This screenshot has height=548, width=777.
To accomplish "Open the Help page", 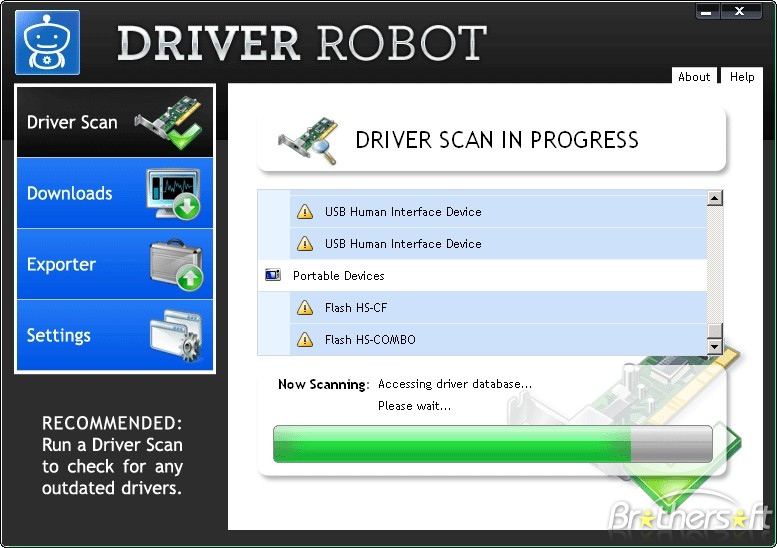I will pyautogui.click(x=742, y=77).
